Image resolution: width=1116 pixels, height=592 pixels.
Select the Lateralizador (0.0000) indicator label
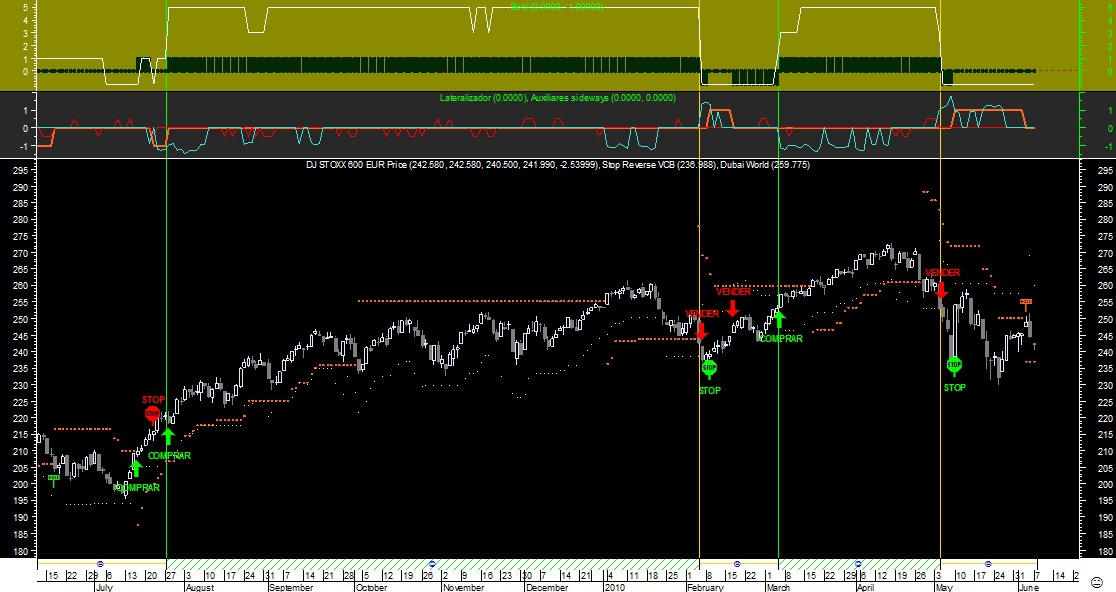(x=483, y=98)
